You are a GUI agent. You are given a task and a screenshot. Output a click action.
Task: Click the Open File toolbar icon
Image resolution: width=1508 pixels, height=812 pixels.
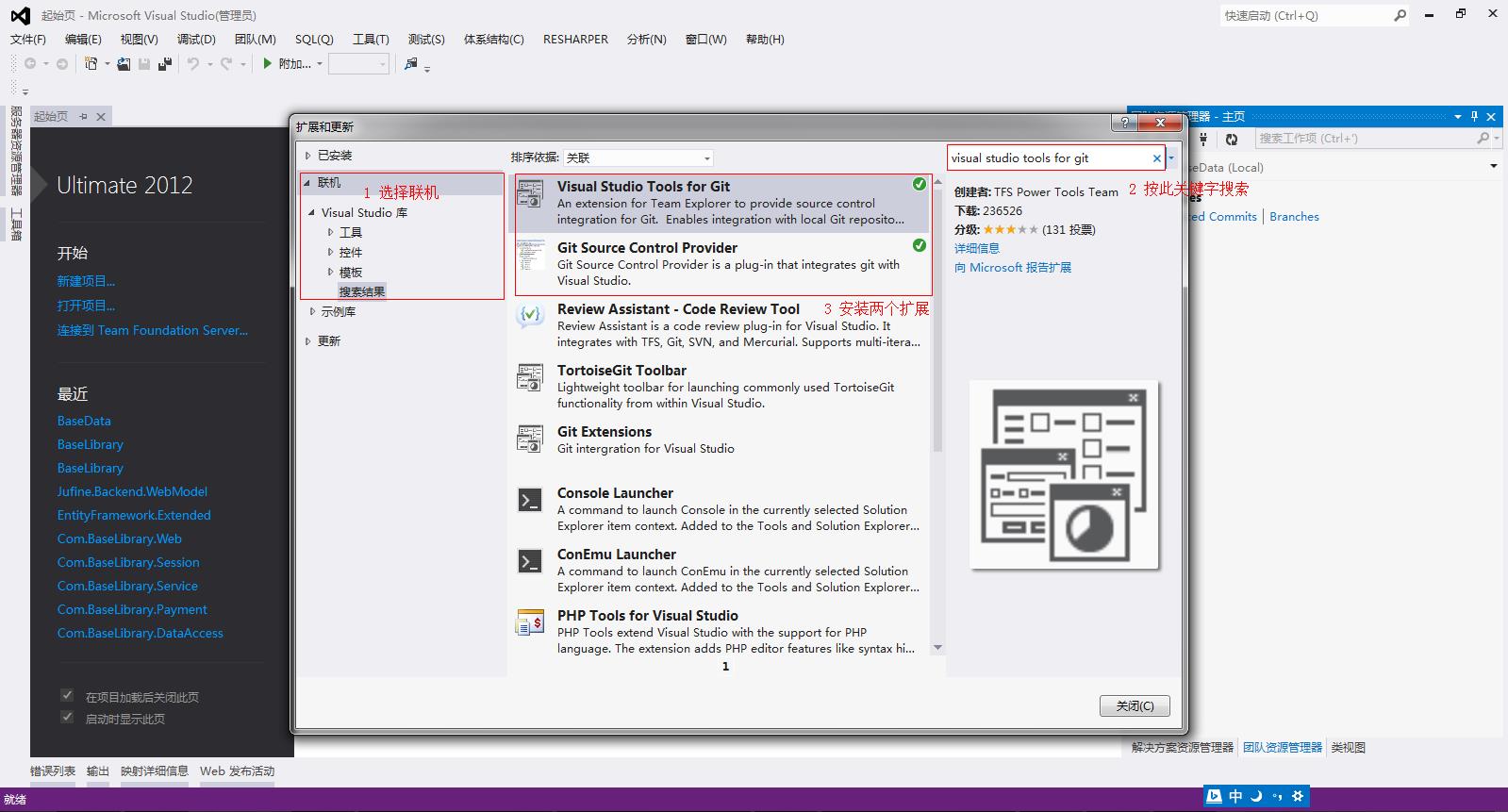tap(124, 63)
